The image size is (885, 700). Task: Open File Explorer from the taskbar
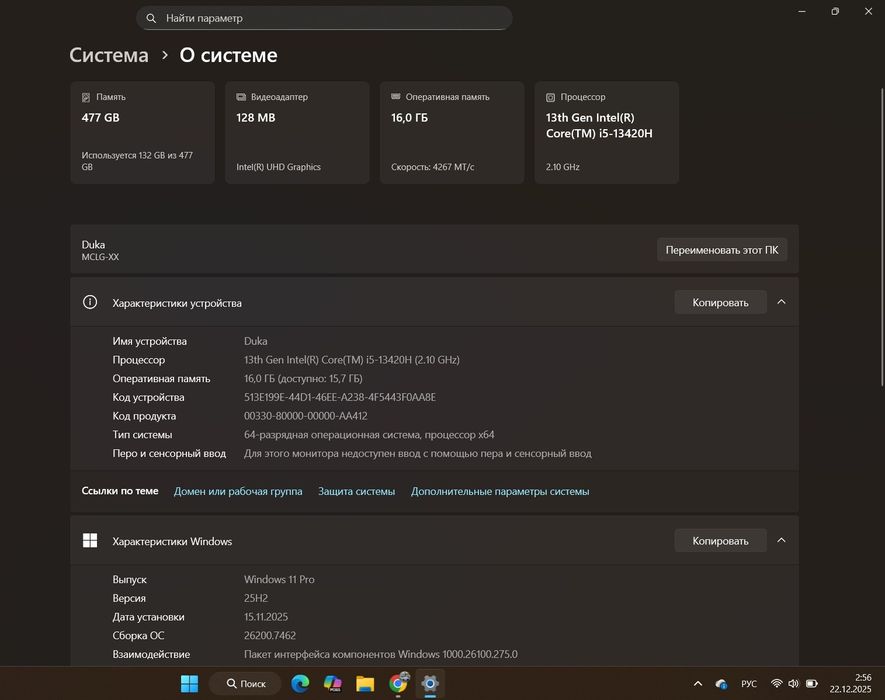pos(365,684)
